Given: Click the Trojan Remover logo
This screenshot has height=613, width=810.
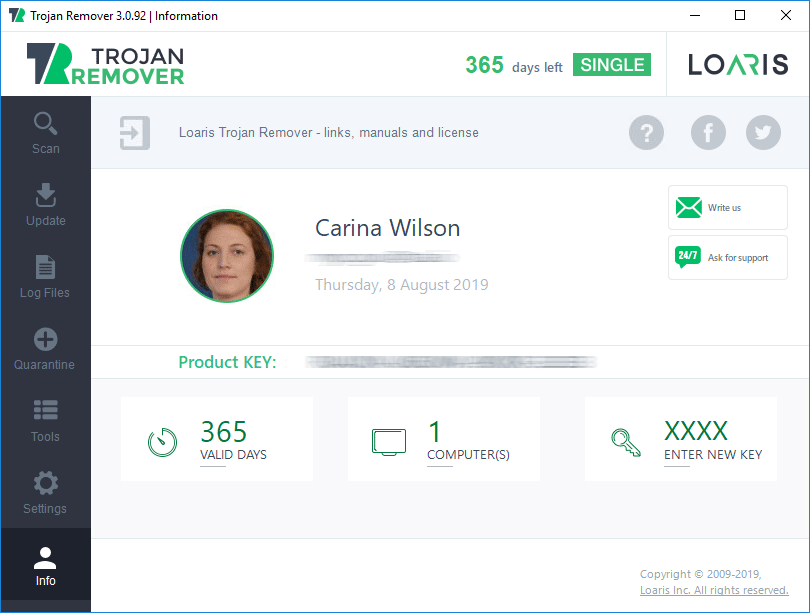Looking at the screenshot, I should pyautogui.click(x=105, y=64).
